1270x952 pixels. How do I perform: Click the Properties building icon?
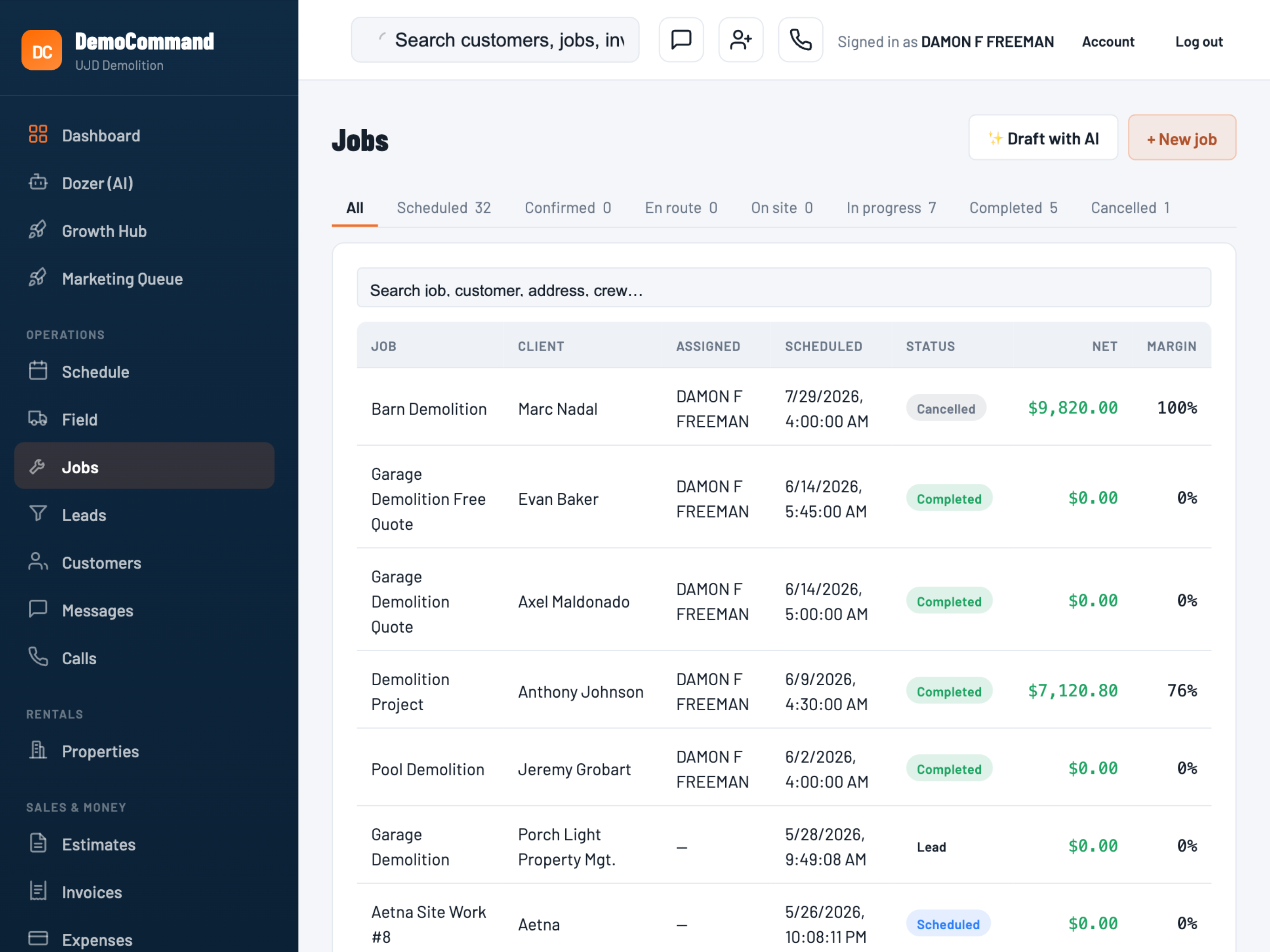point(38,750)
